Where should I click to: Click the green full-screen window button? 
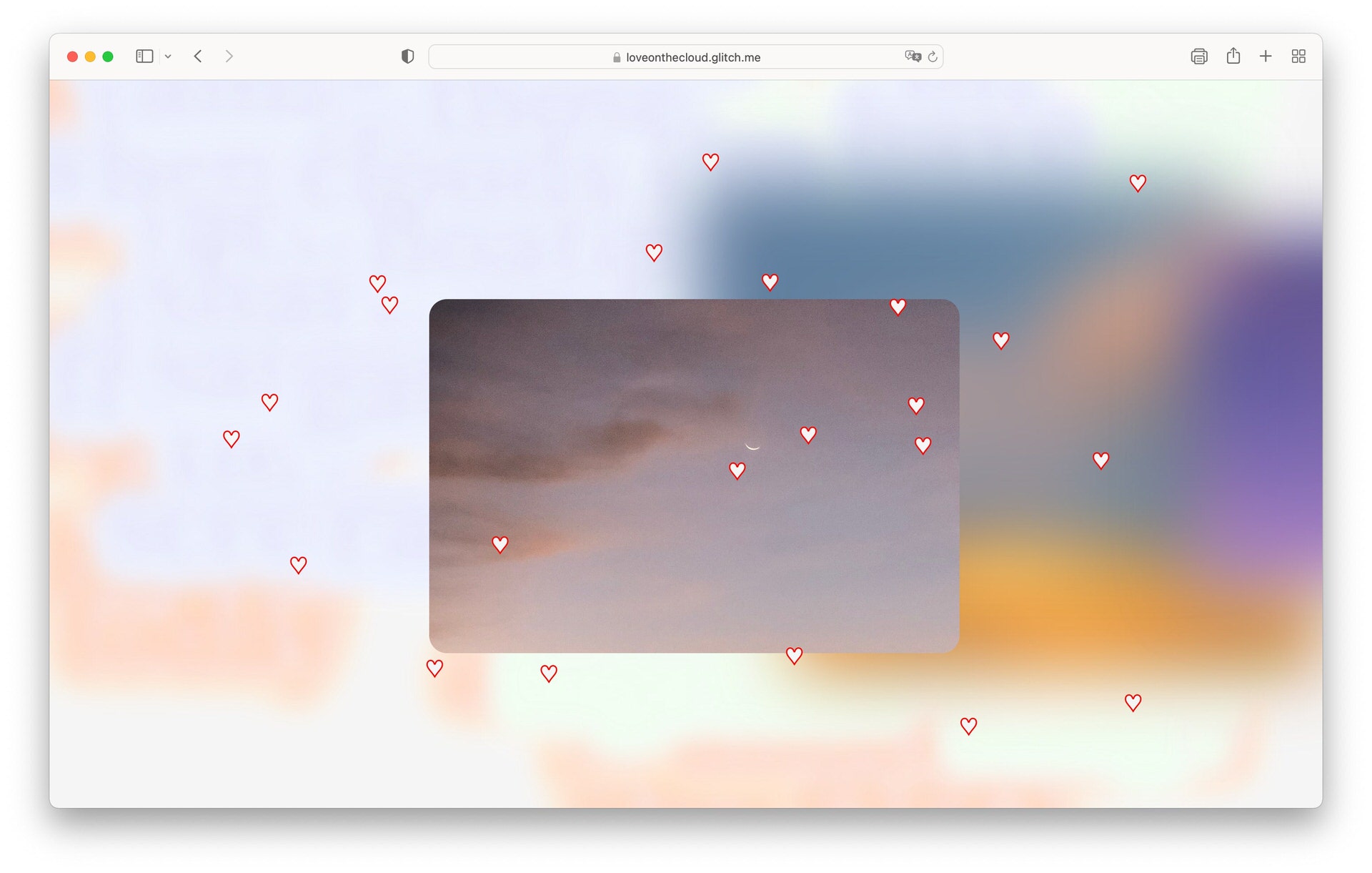coord(108,56)
